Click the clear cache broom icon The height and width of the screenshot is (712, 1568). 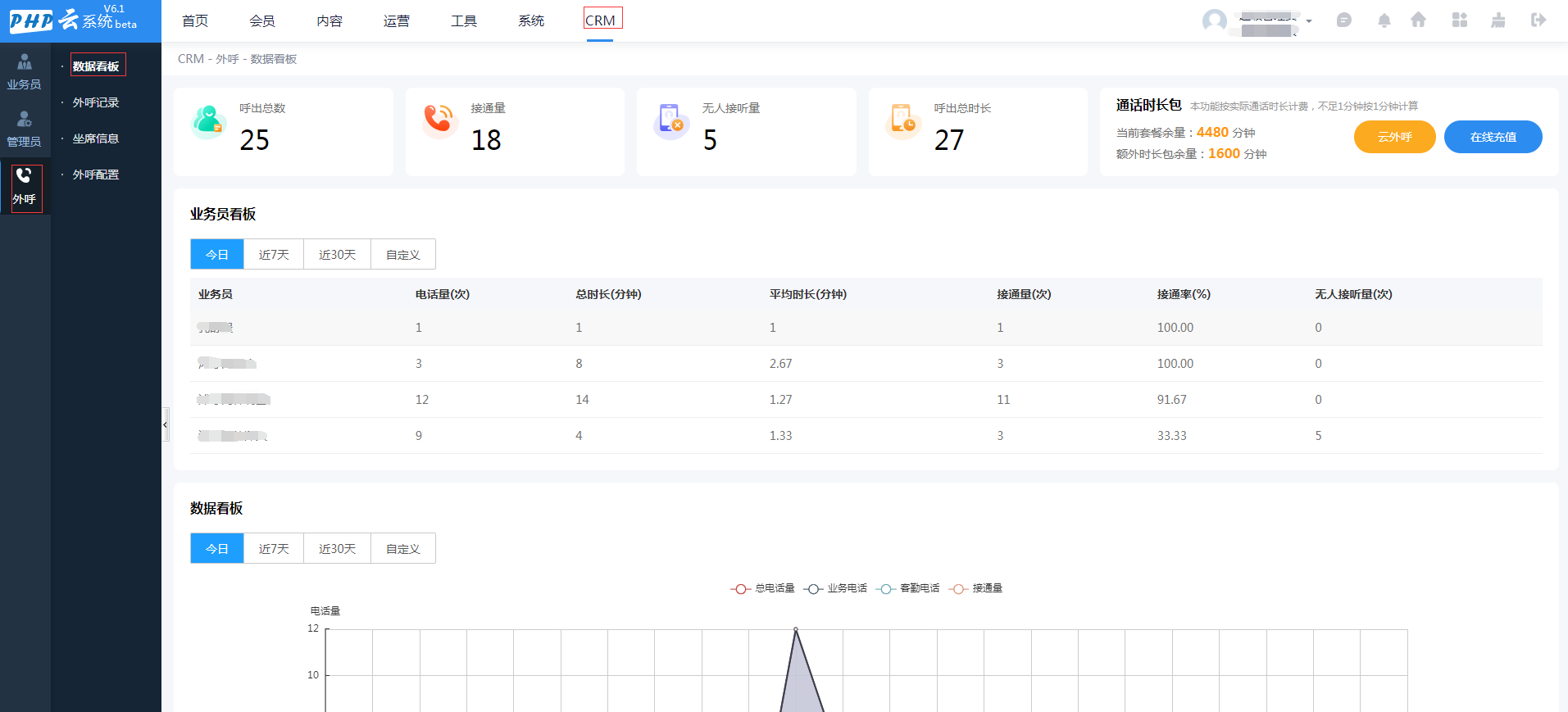pos(1498,20)
